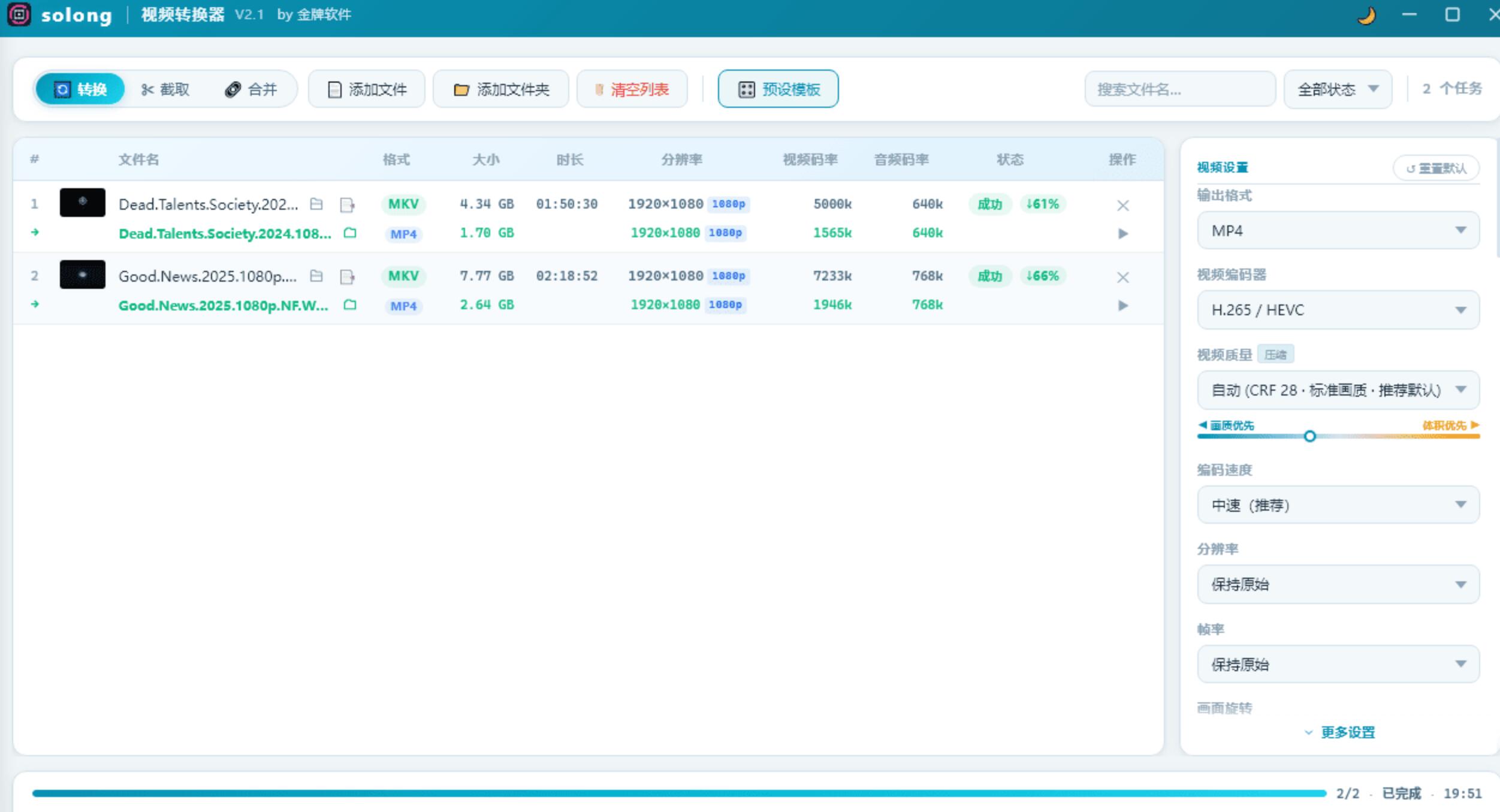1500x812 pixels.
Task: Open output folder icon for Good.News output
Action: 350,305
